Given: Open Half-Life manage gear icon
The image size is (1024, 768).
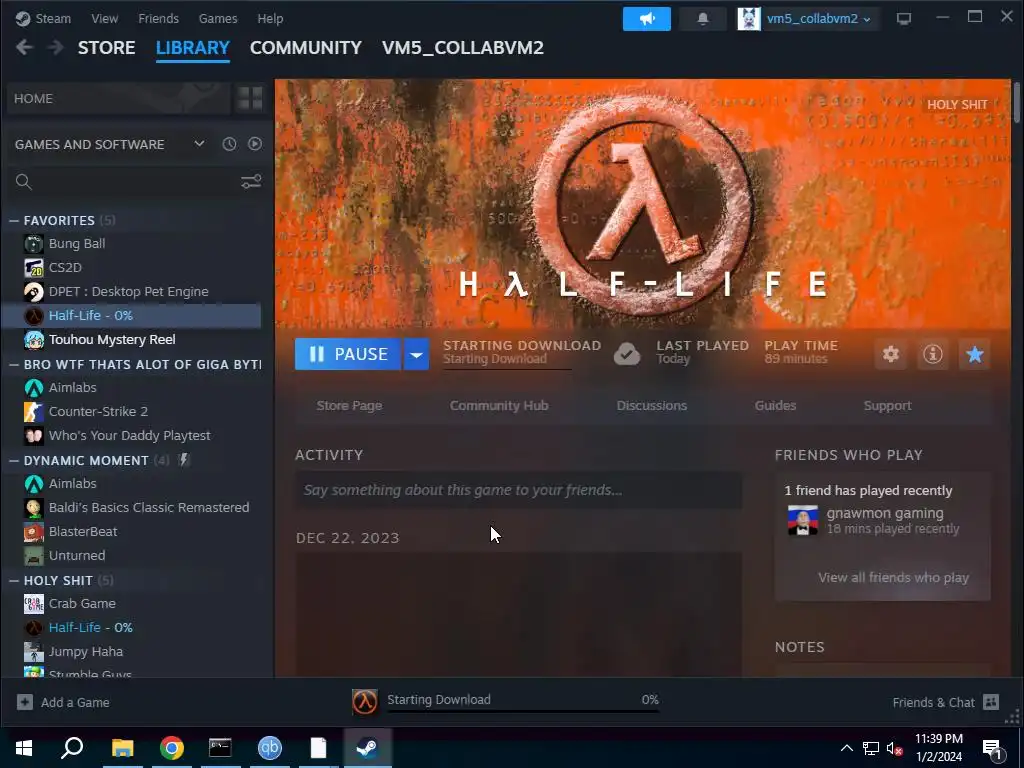Looking at the screenshot, I should [x=891, y=354].
